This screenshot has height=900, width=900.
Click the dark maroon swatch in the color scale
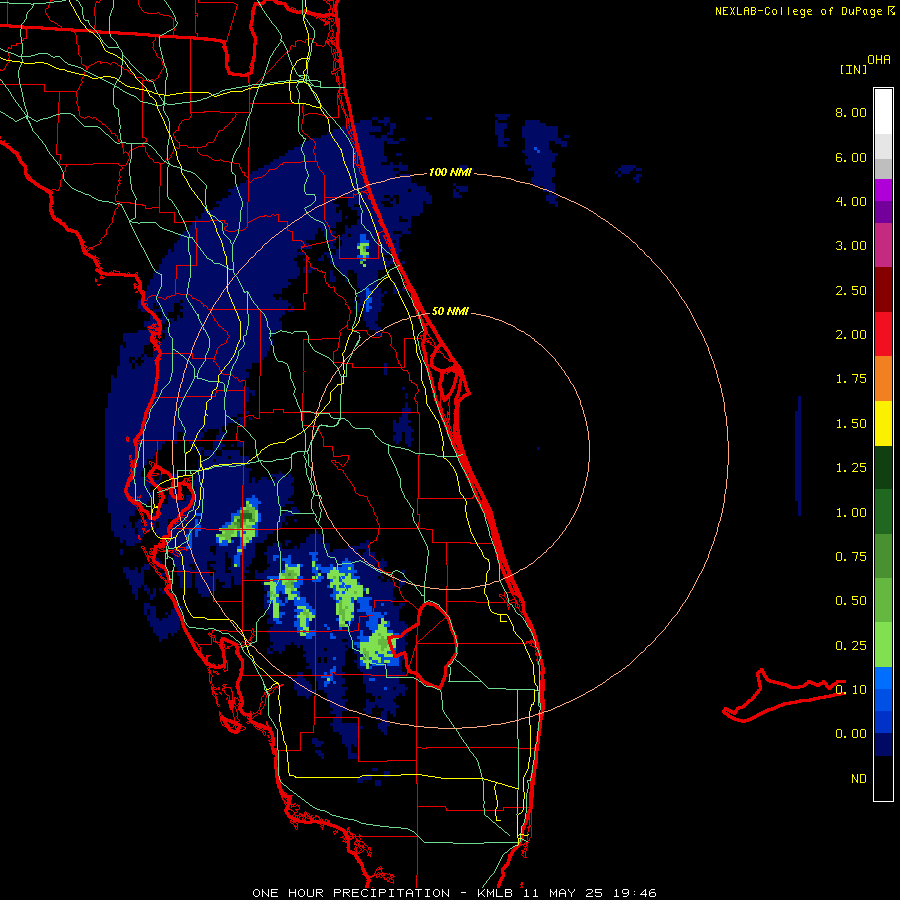[x=883, y=290]
